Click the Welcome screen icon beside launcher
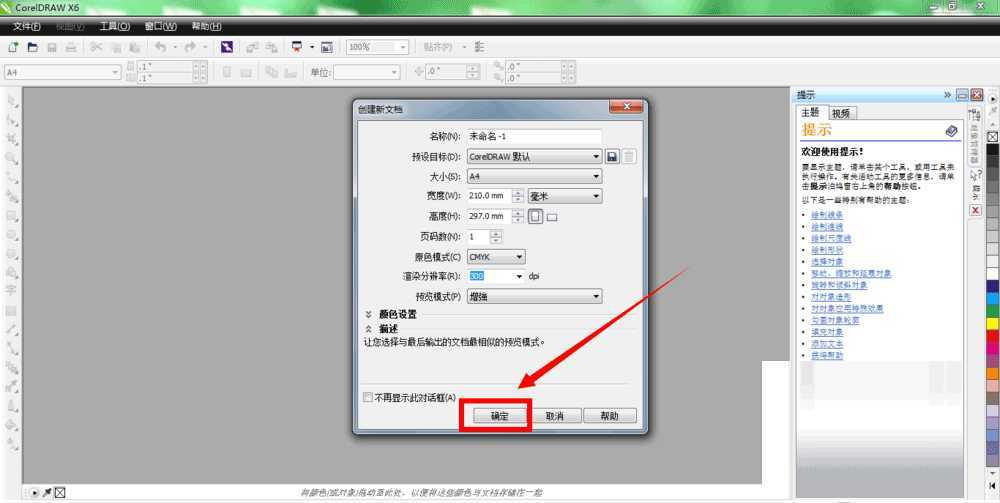 coord(327,47)
